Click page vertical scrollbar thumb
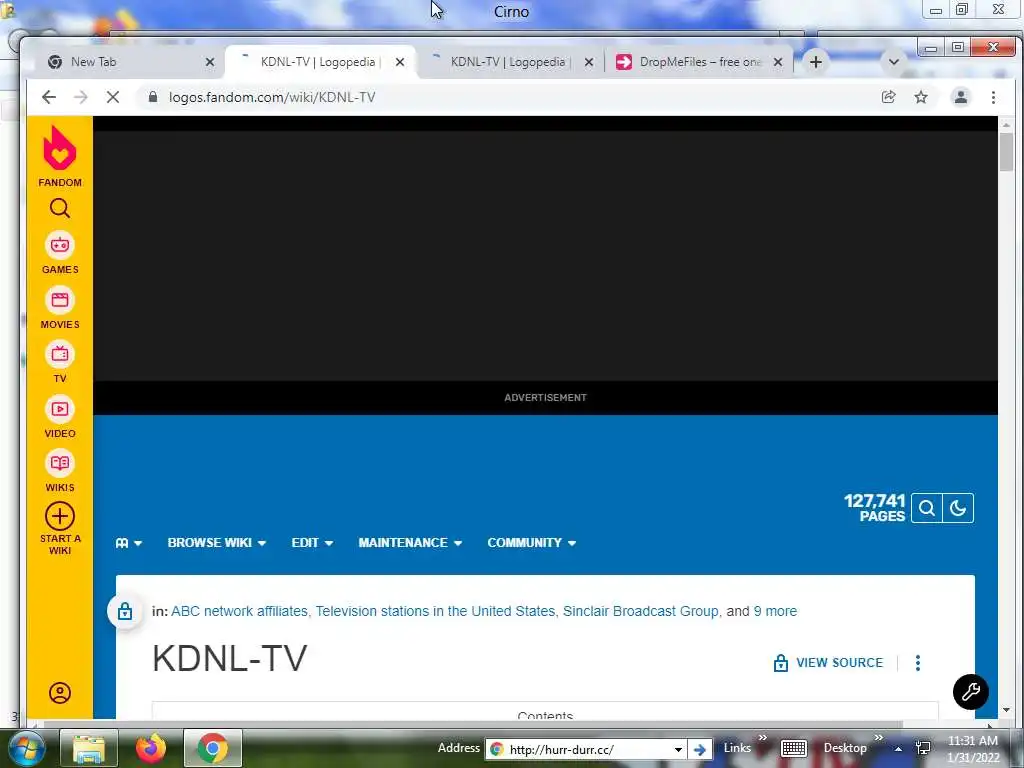 [1006, 152]
